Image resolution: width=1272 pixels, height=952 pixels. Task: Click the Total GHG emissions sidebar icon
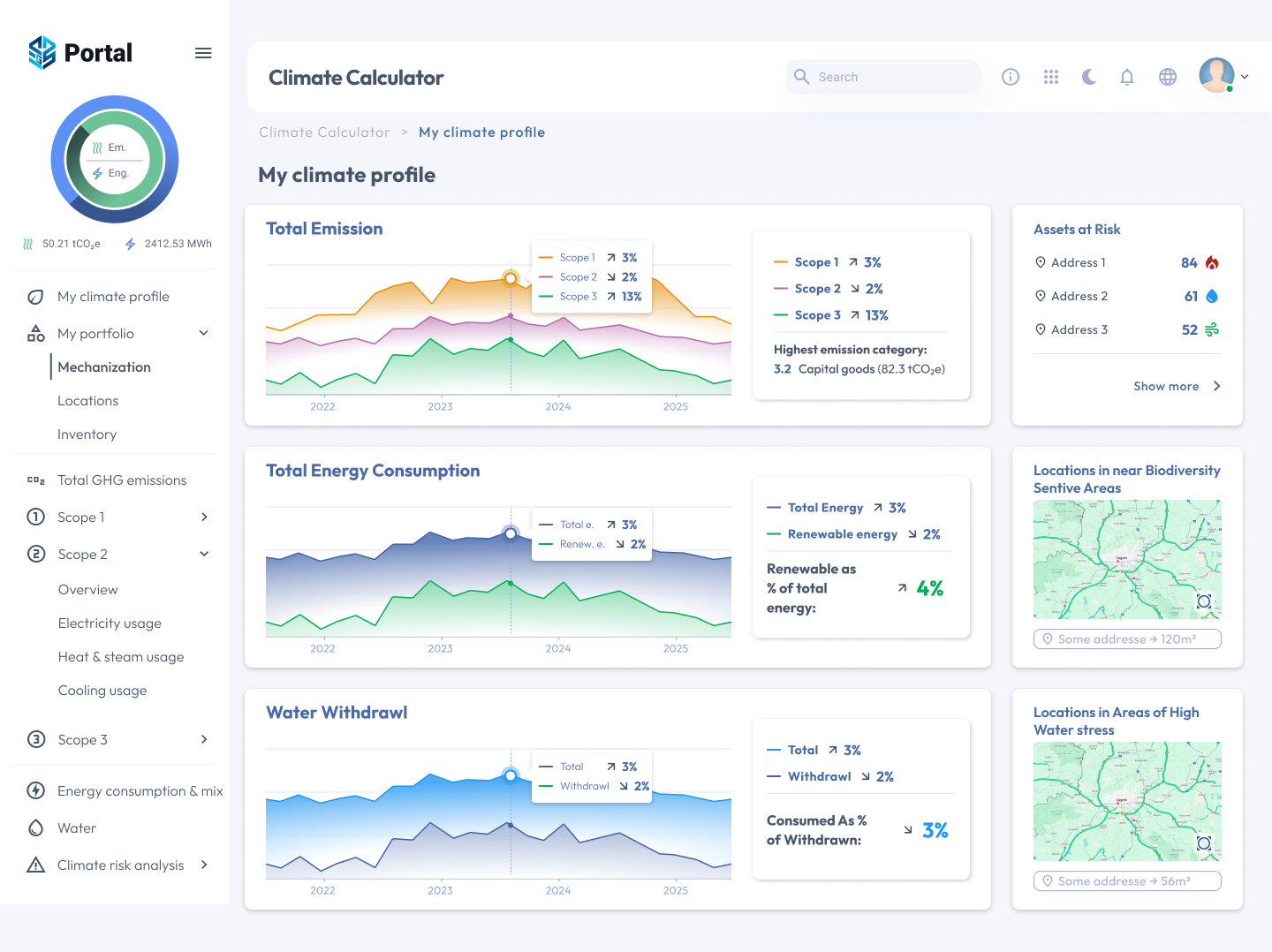pyautogui.click(x=35, y=480)
